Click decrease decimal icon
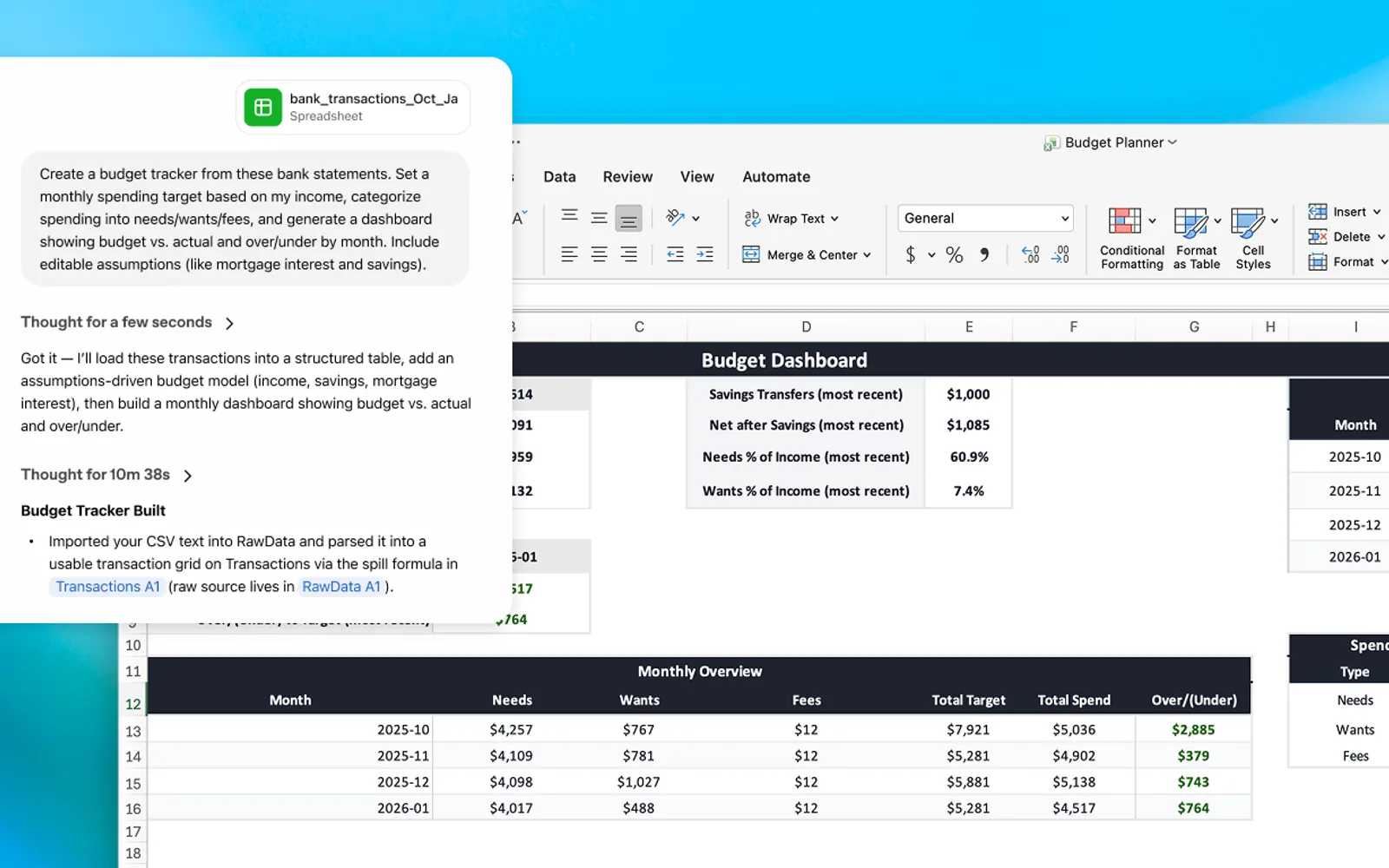 1061,254
